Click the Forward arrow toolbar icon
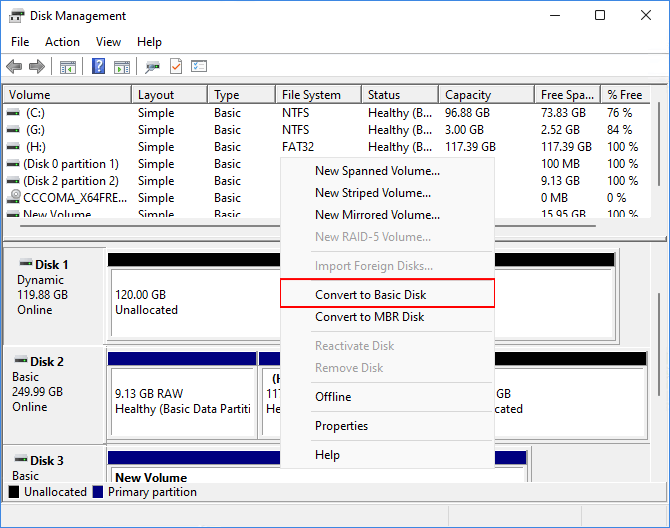This screenshot has width=670, height=528. (37, 67)
